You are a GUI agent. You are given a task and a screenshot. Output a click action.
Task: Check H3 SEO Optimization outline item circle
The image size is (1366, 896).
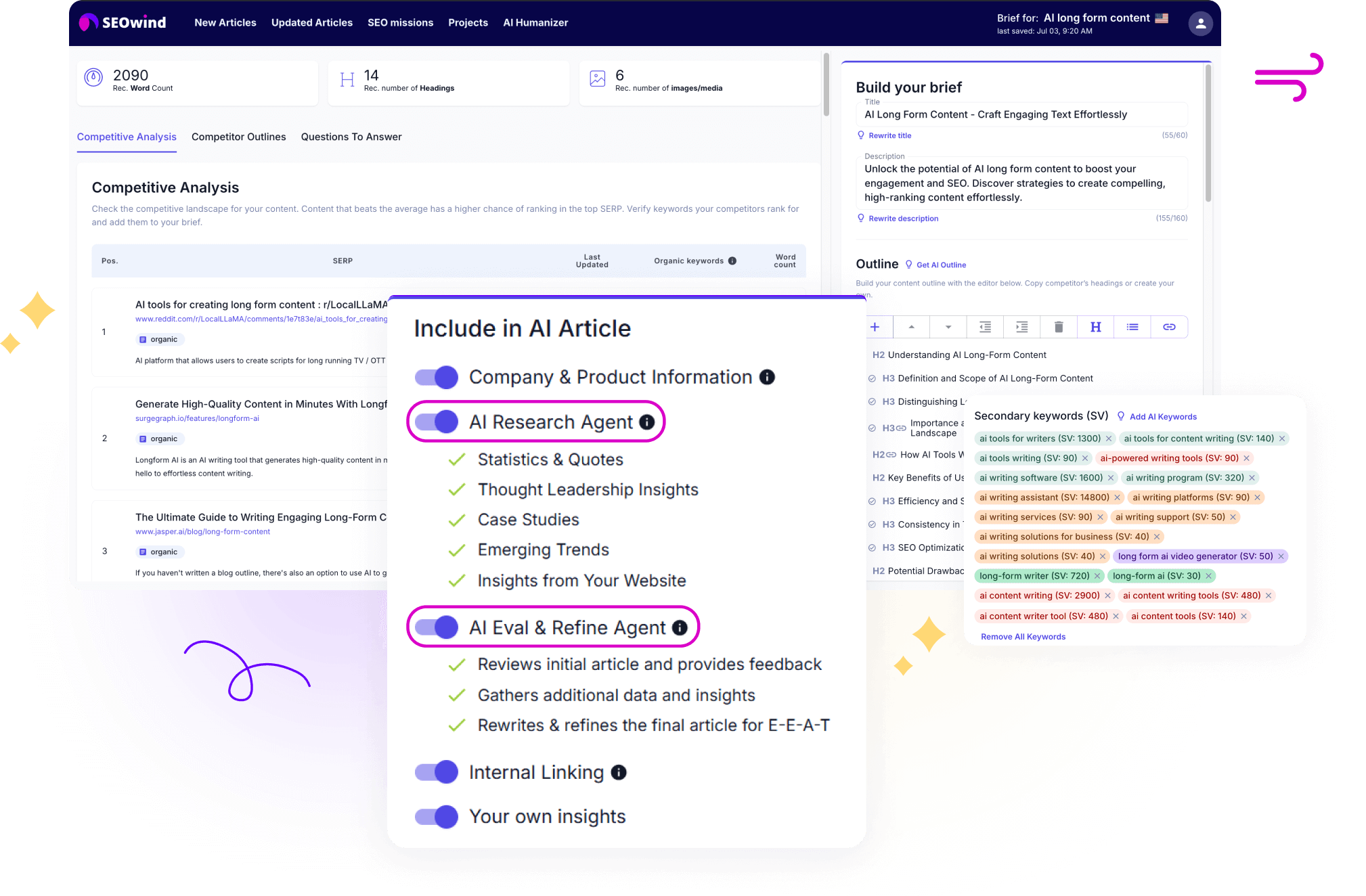(x=872, y=548)
